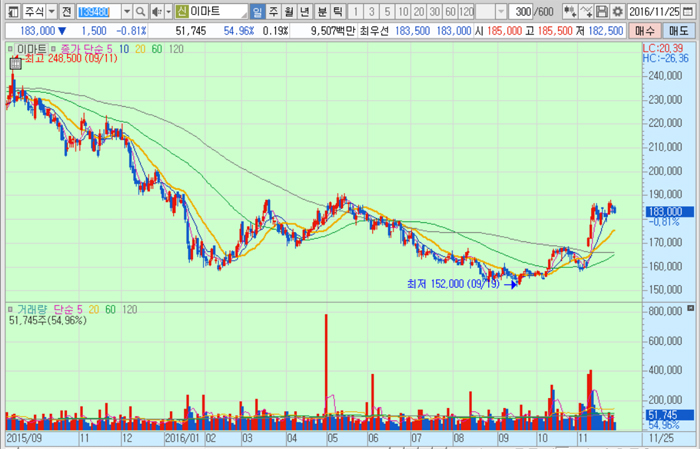Expand the 주식 market type dropdown

coord(50,12)
